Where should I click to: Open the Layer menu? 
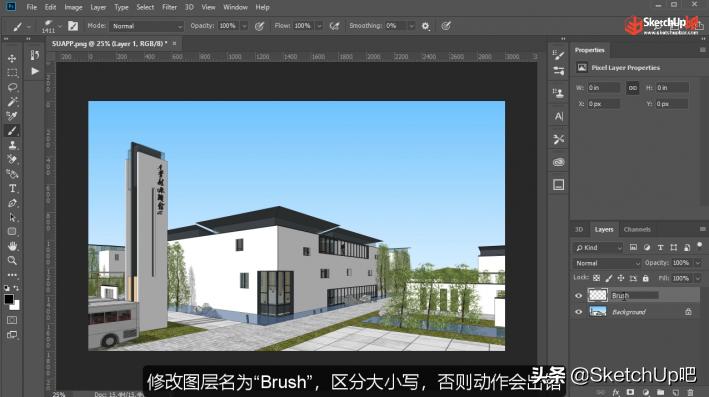point(98,7)
